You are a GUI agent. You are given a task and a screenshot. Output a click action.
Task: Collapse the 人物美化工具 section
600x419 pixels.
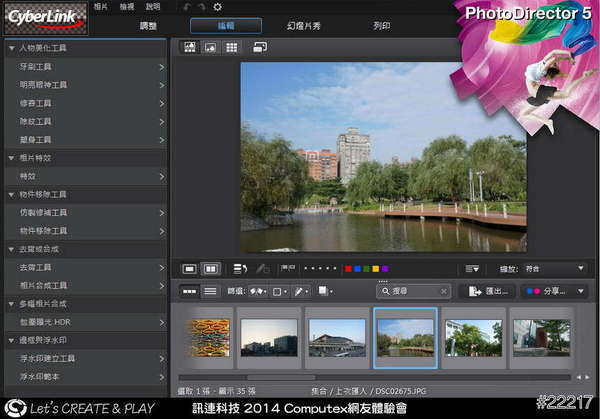(x=11, y=47)
